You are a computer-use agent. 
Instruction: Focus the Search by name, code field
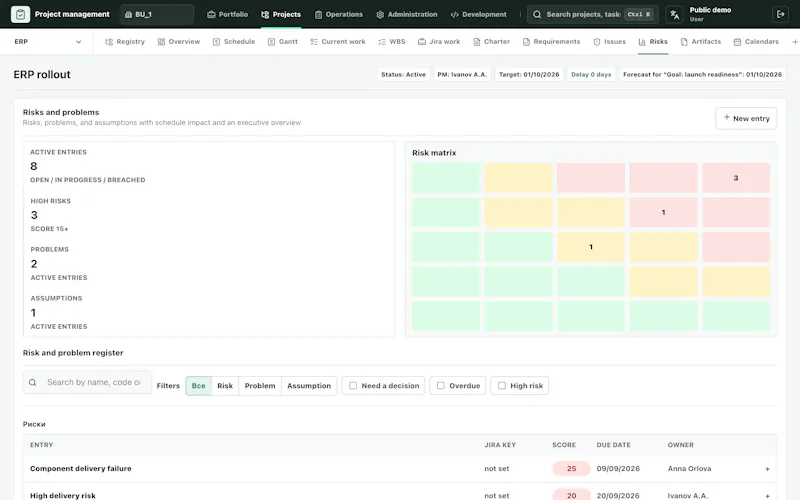pos(87,382)
